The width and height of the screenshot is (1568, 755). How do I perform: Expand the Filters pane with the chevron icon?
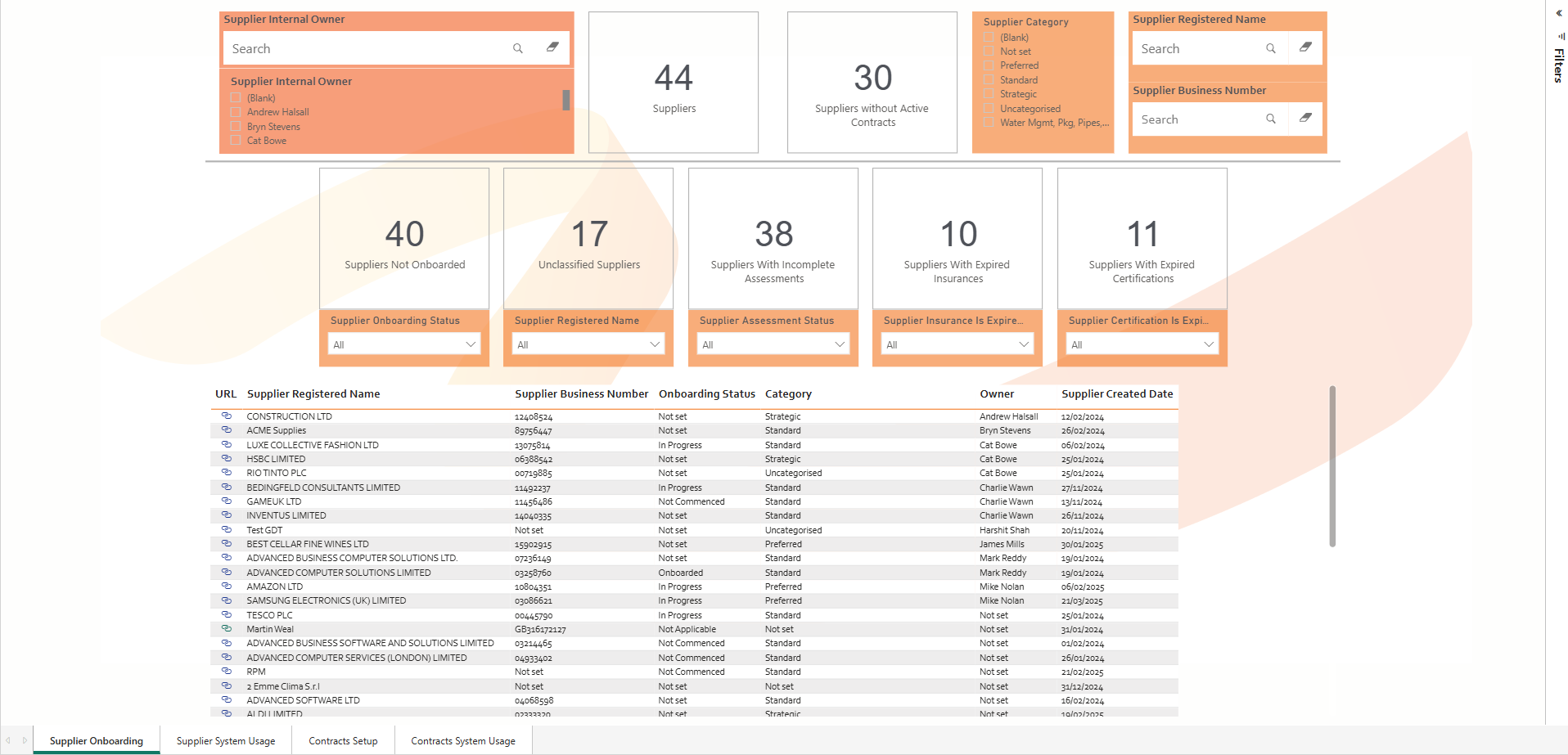click(1559, 13)
